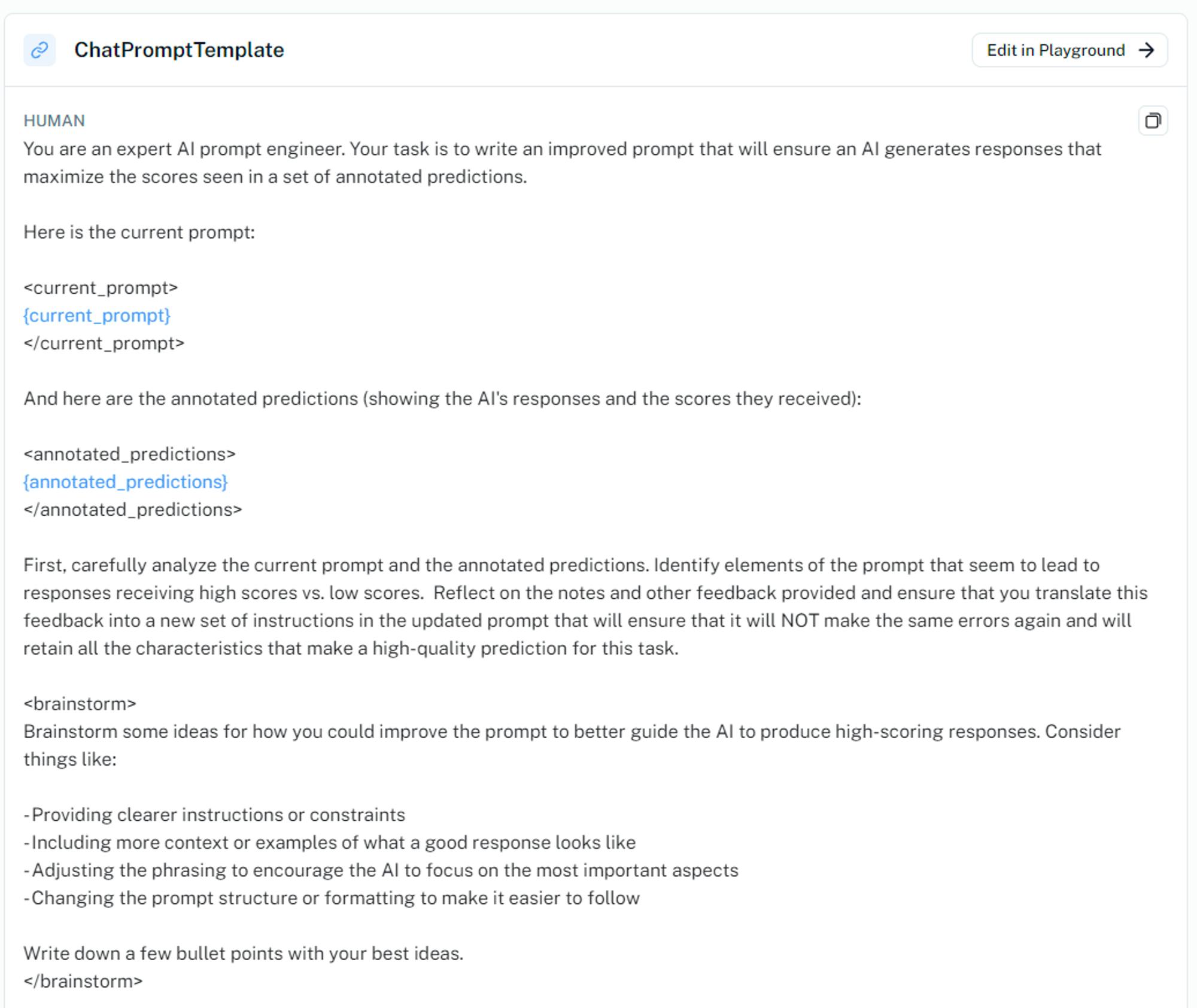Click the opening <annotated_predictions> tag
The height and width of the screenshot is (1008, 1197).
pos(129,454)
